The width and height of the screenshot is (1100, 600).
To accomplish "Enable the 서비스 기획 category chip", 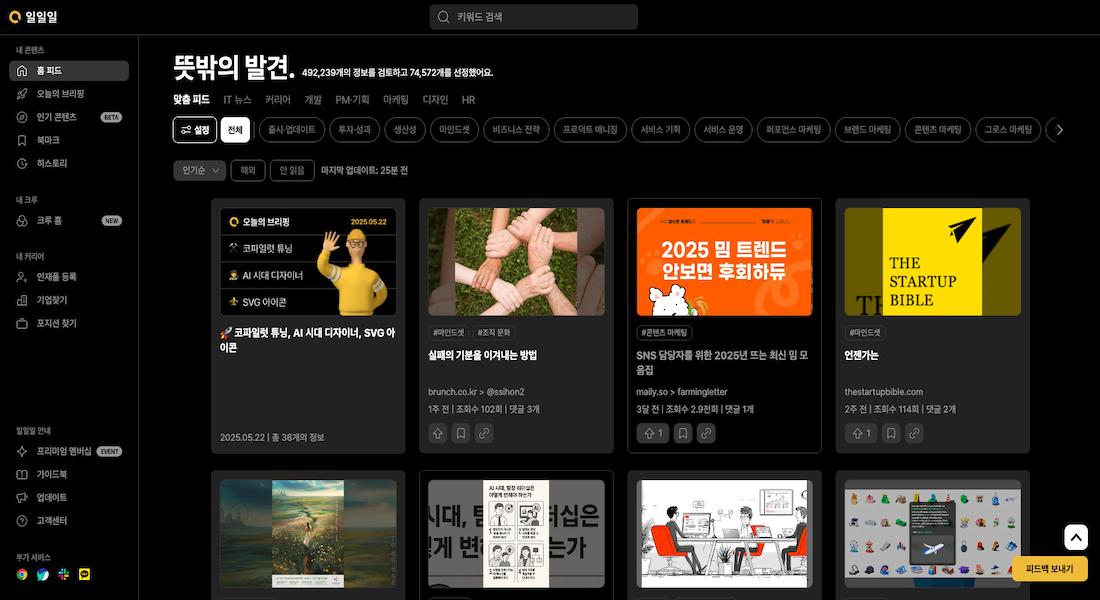I will point(660,130).
